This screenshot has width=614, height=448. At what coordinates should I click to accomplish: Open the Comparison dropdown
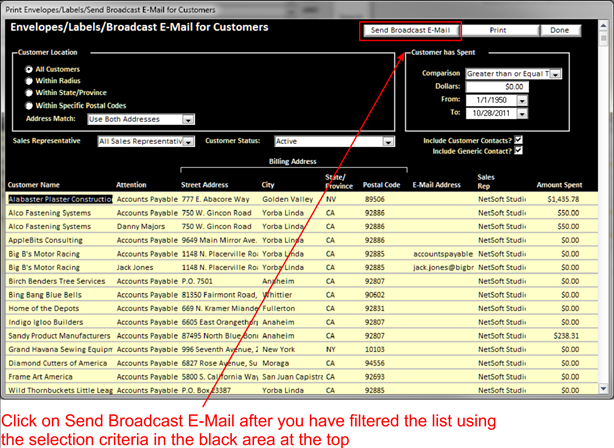click(556, 74)
